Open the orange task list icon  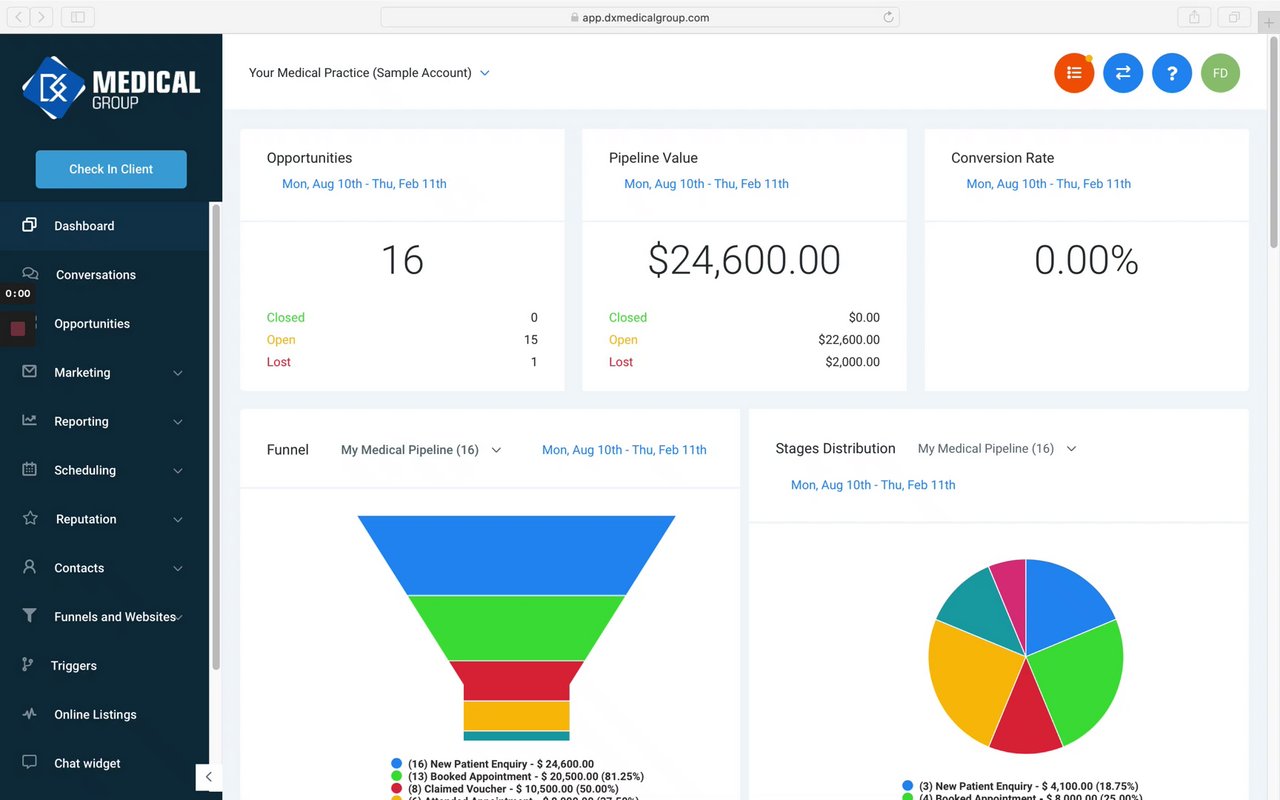coord(1074,73)
